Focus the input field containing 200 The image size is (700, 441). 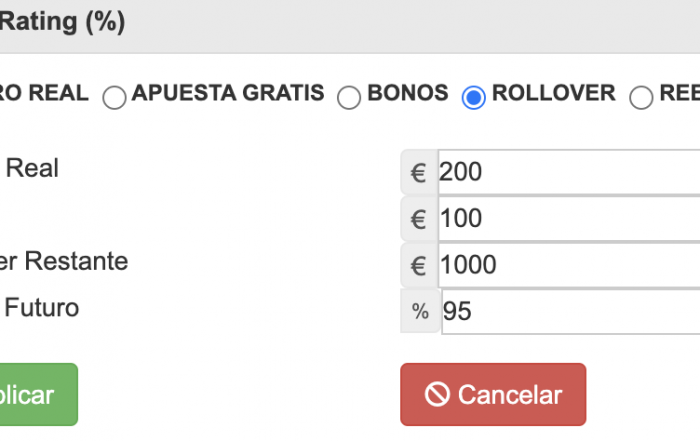click(x=569, y=172)
